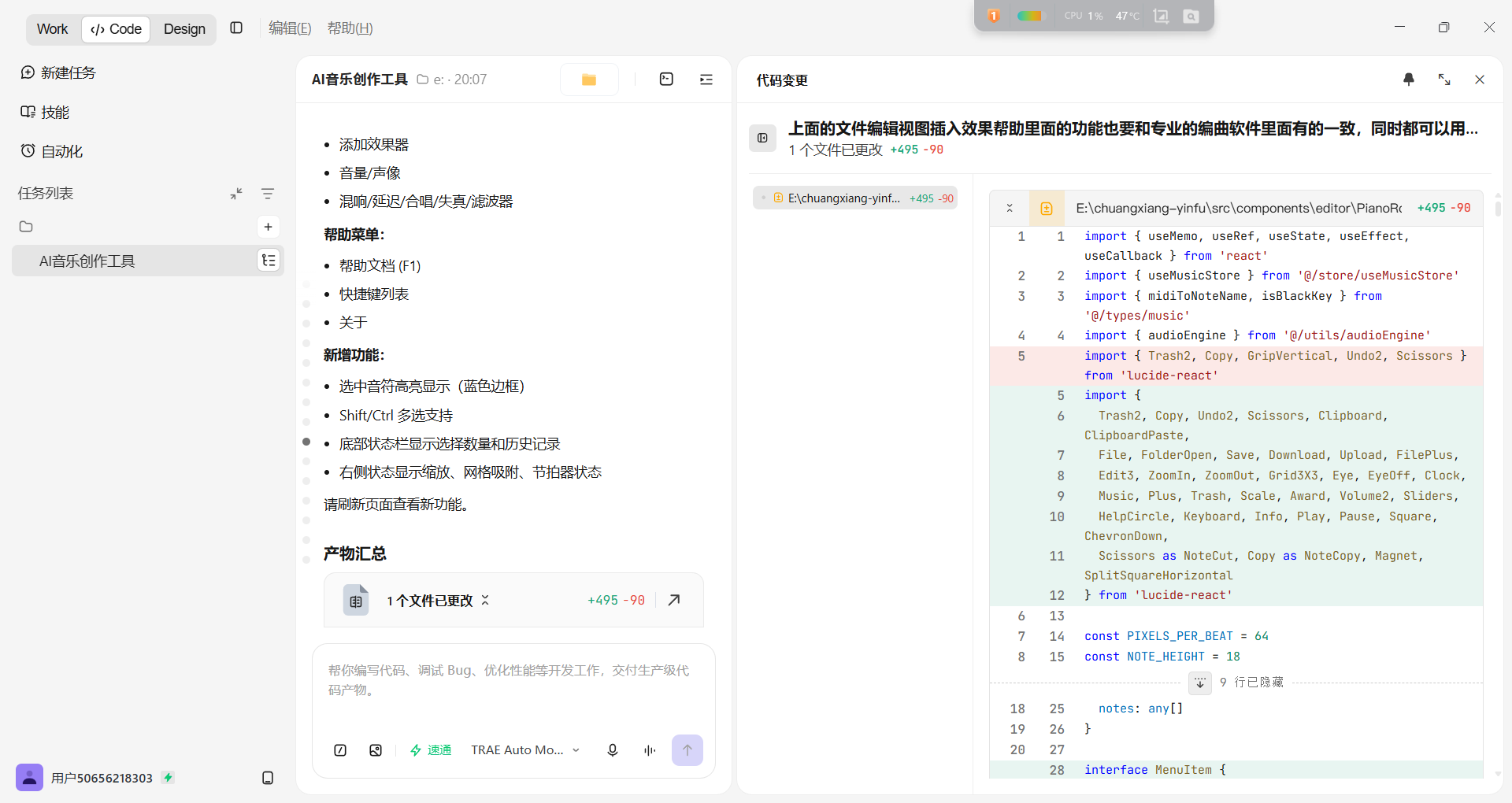1512x803 pixels.
Task: Click removed line 5 lucide-react import
Action: click(1236, 366)
